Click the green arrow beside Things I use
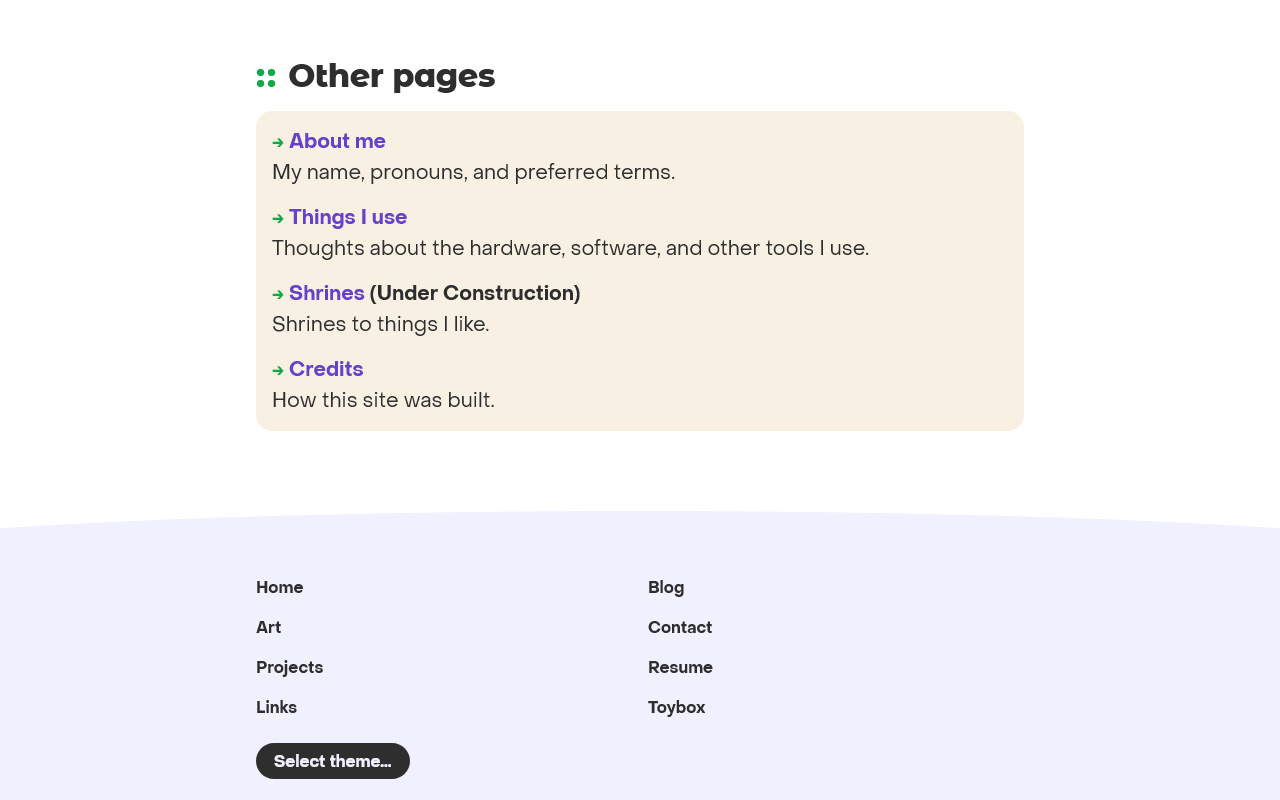1280x800 pixels. tap(278, 218)
